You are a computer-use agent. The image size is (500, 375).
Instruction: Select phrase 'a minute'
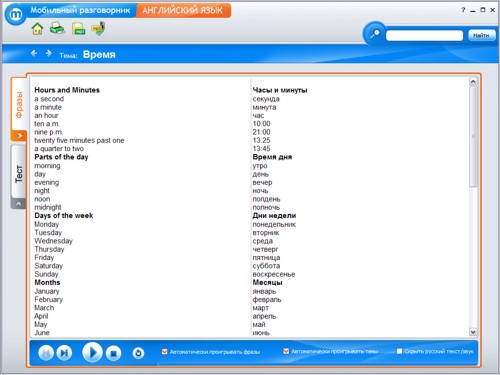point(48,107)
